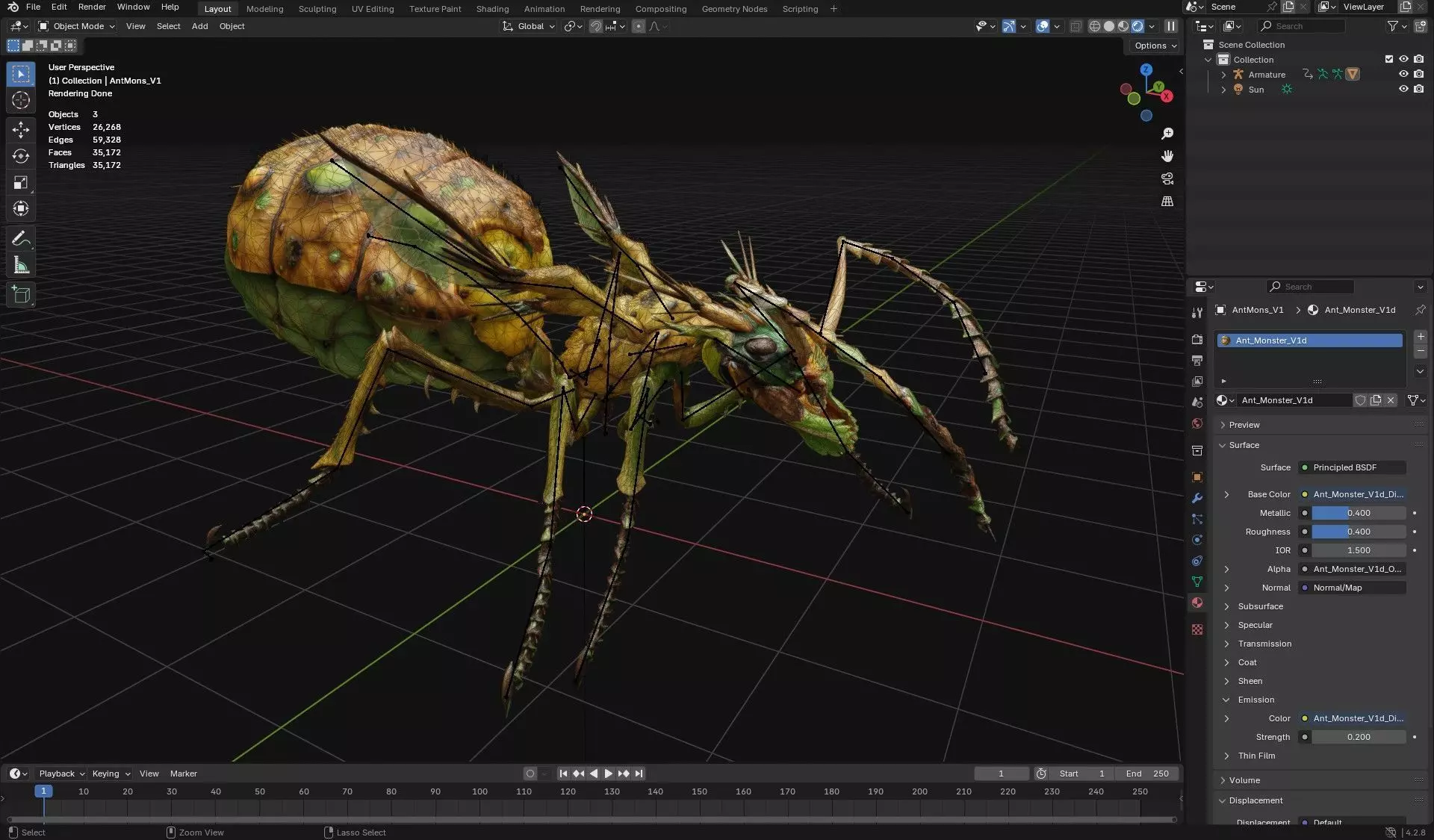Switch to rendered viewport shading
The image size is (1434, 840).
pos(1137,26)
